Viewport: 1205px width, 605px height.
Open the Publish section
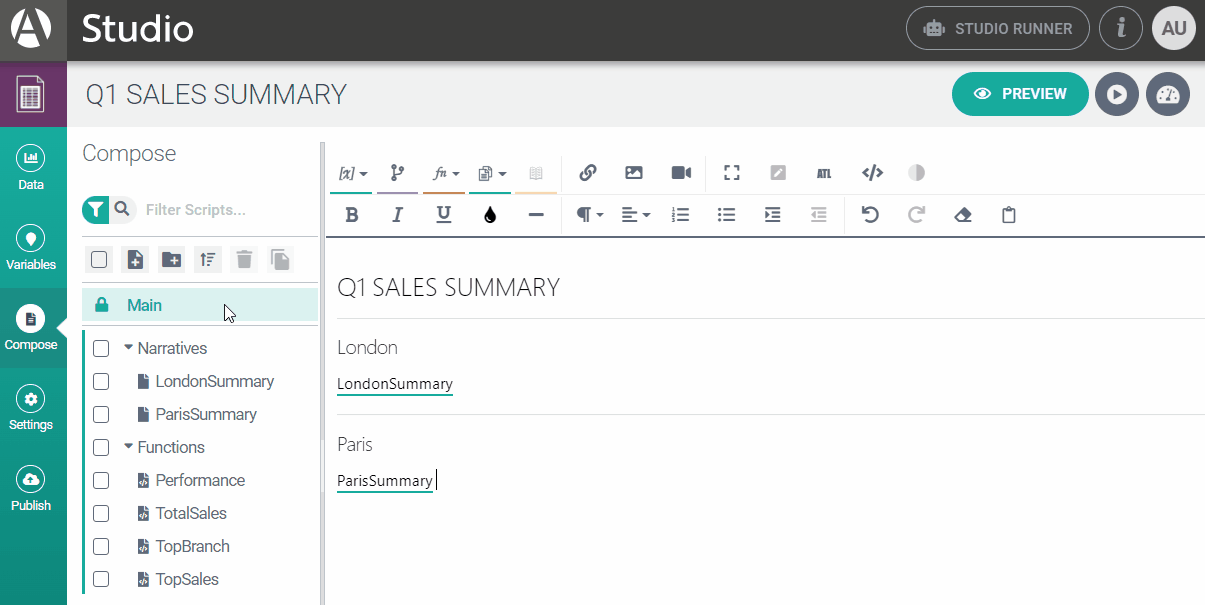click(x=31, y=488)
